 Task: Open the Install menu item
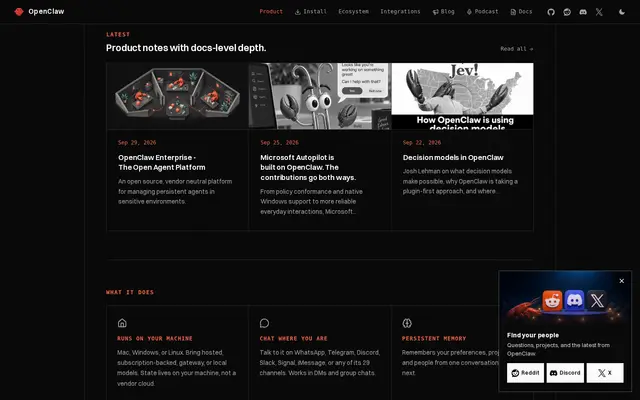click(311, 11)
